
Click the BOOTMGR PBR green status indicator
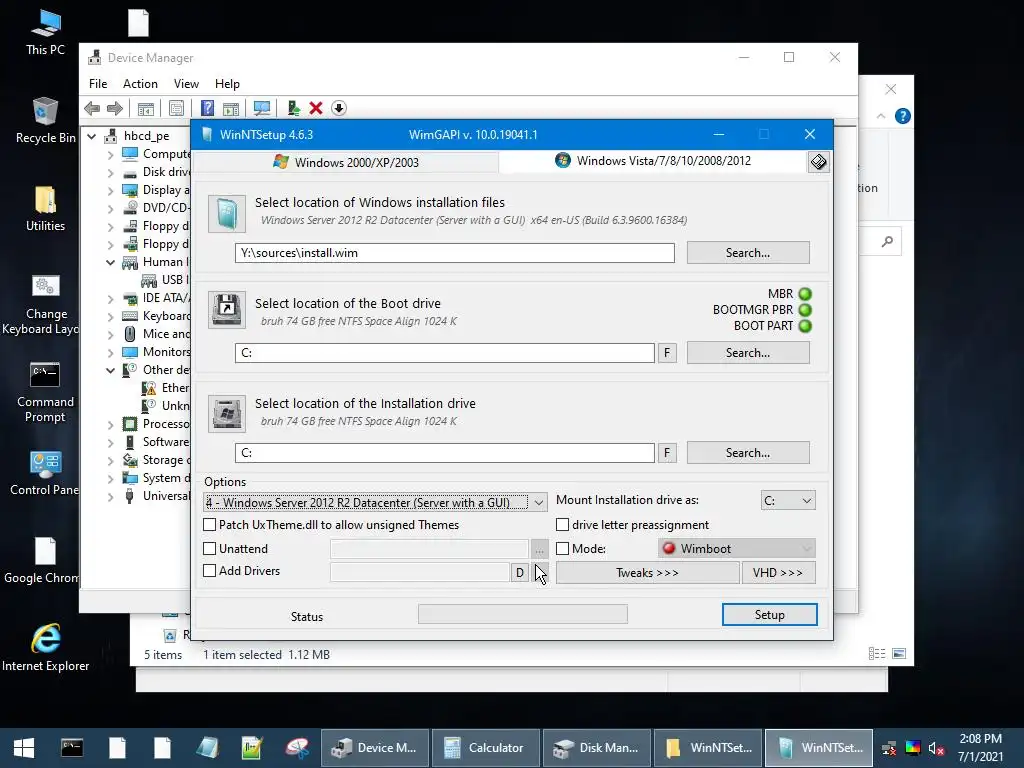click(805, 310)
